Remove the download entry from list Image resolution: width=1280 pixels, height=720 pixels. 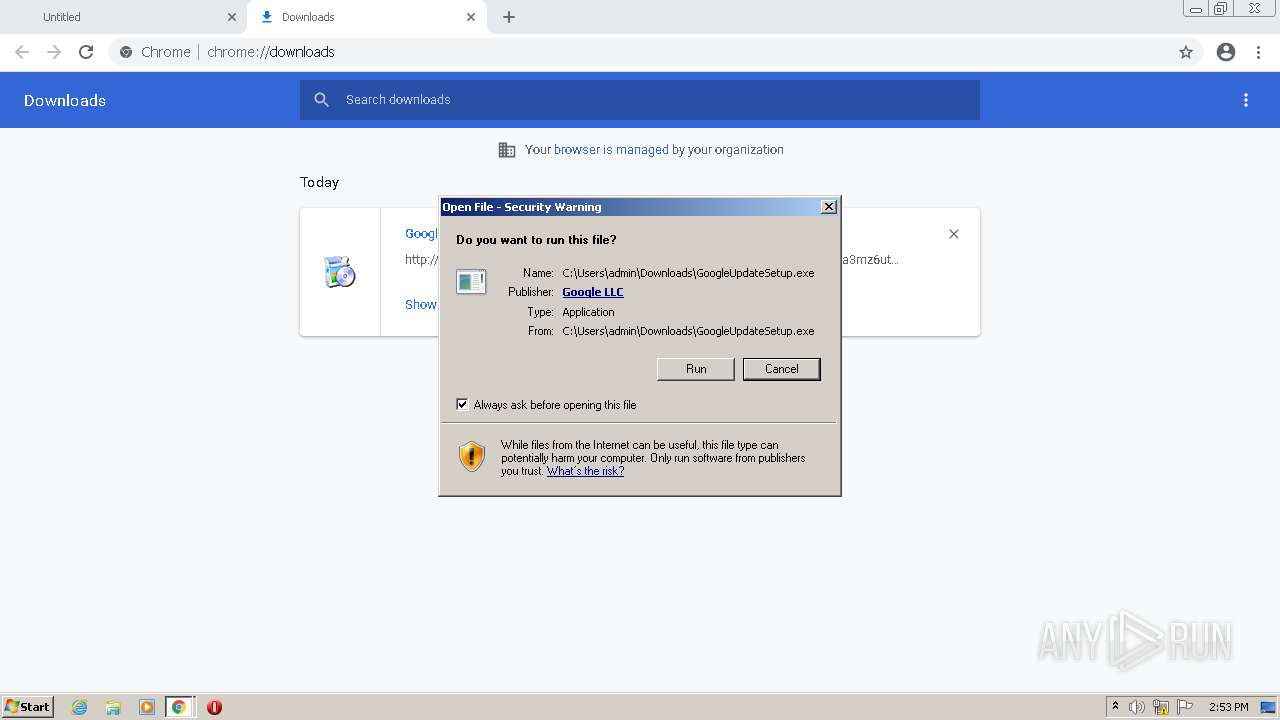[954, 234]
